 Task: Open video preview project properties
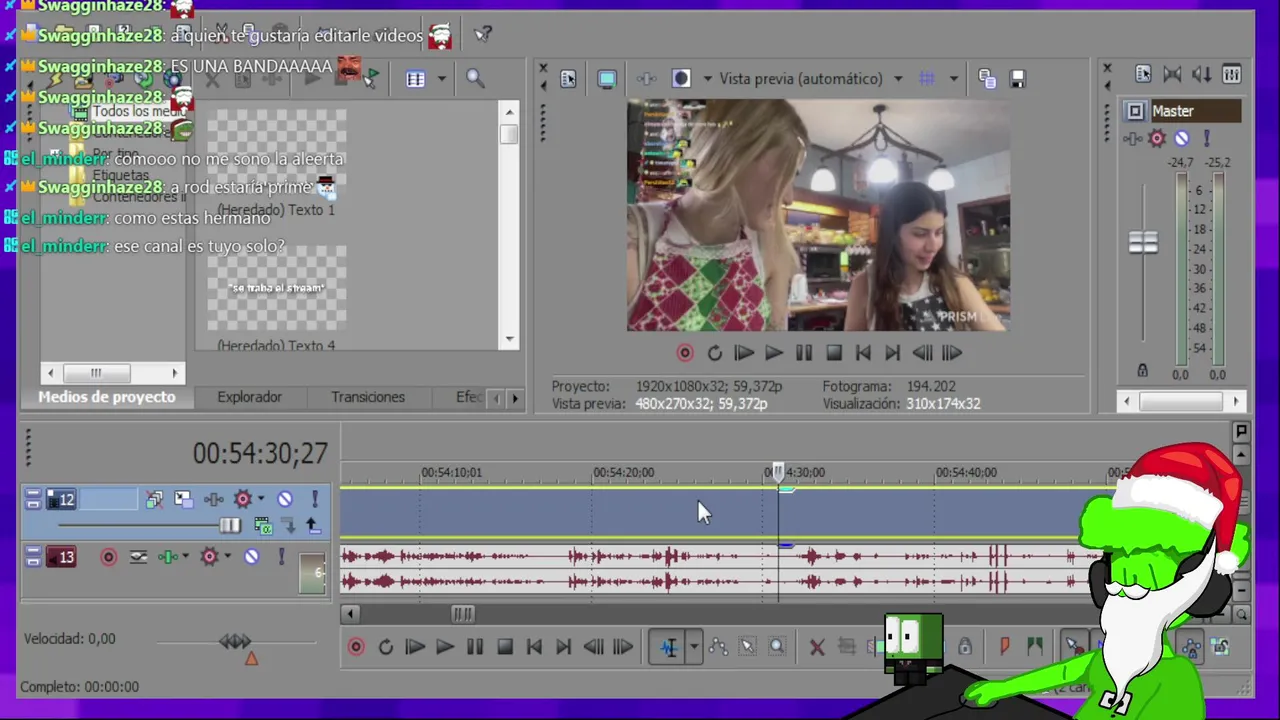tap(568, 79)
